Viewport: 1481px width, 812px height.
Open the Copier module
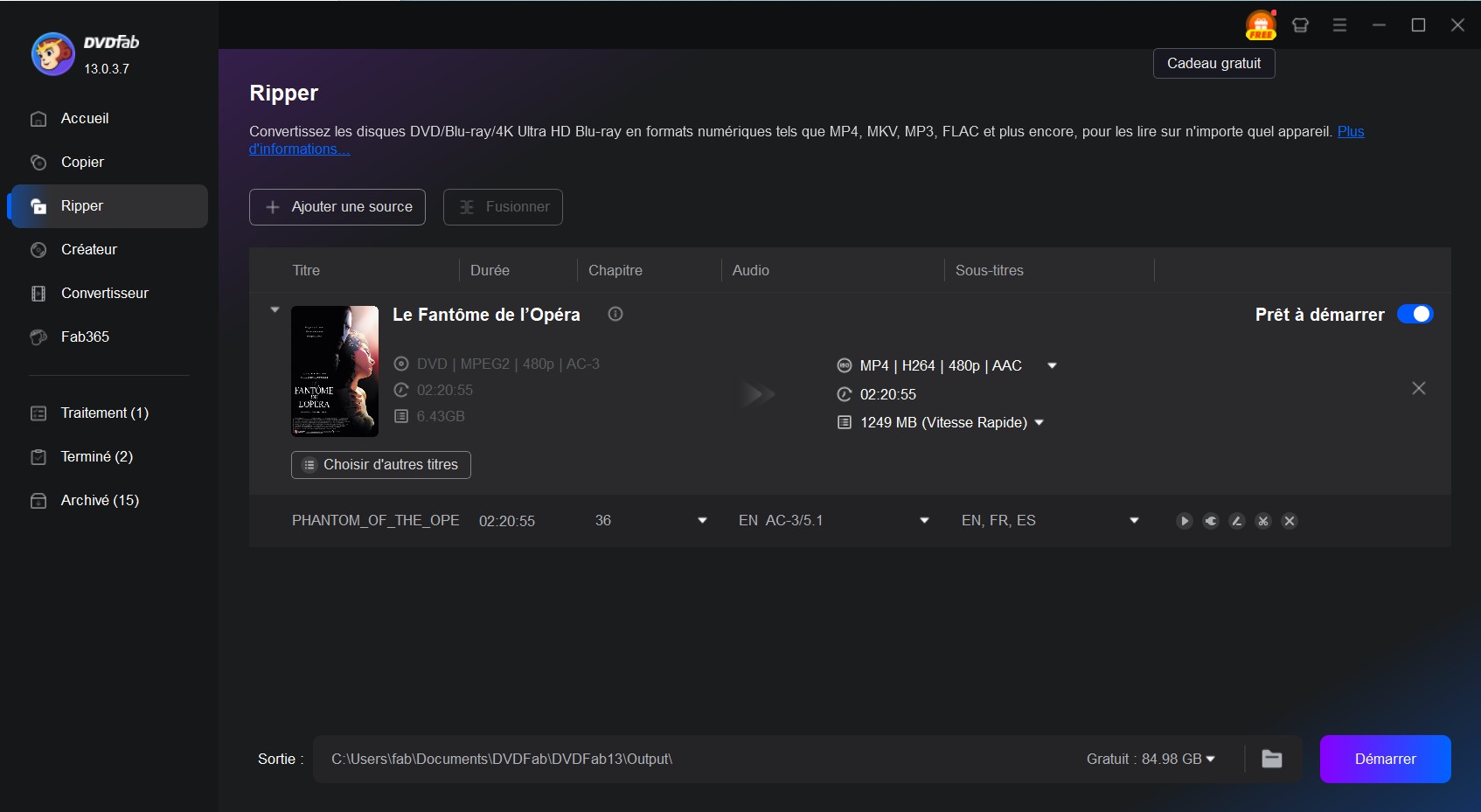click(x=109, y=162)
